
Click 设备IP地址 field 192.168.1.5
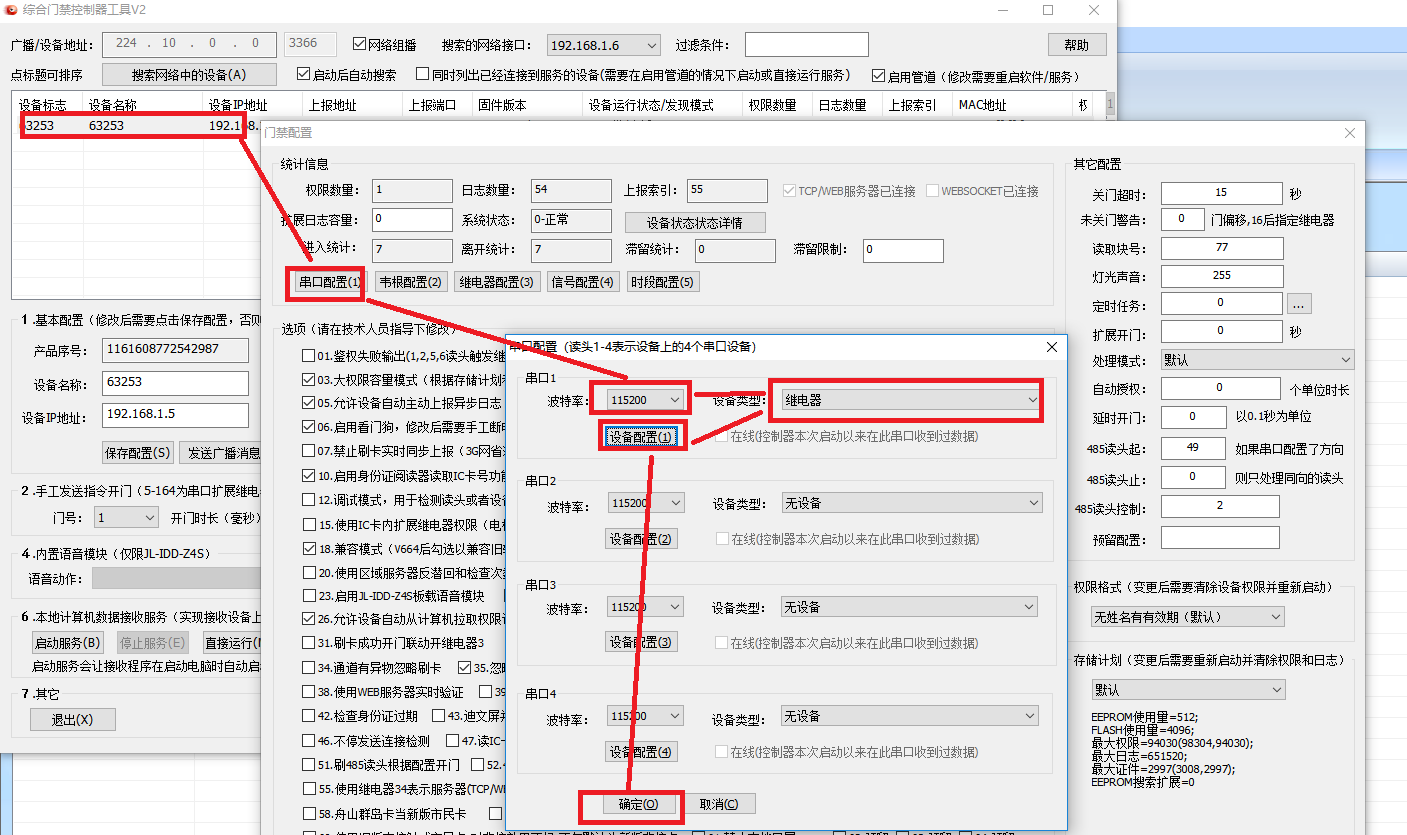click(x=175, y=416)
